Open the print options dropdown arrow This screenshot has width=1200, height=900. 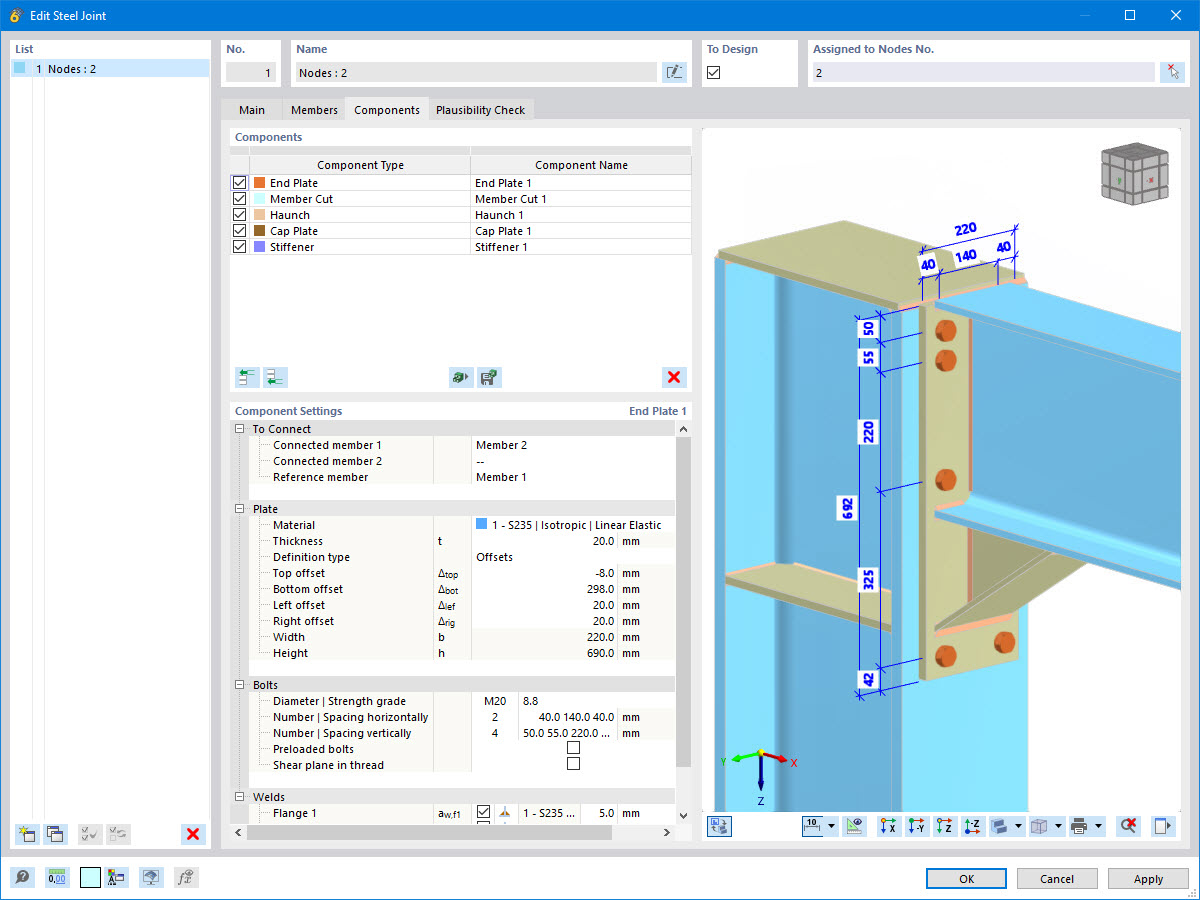1097,826
